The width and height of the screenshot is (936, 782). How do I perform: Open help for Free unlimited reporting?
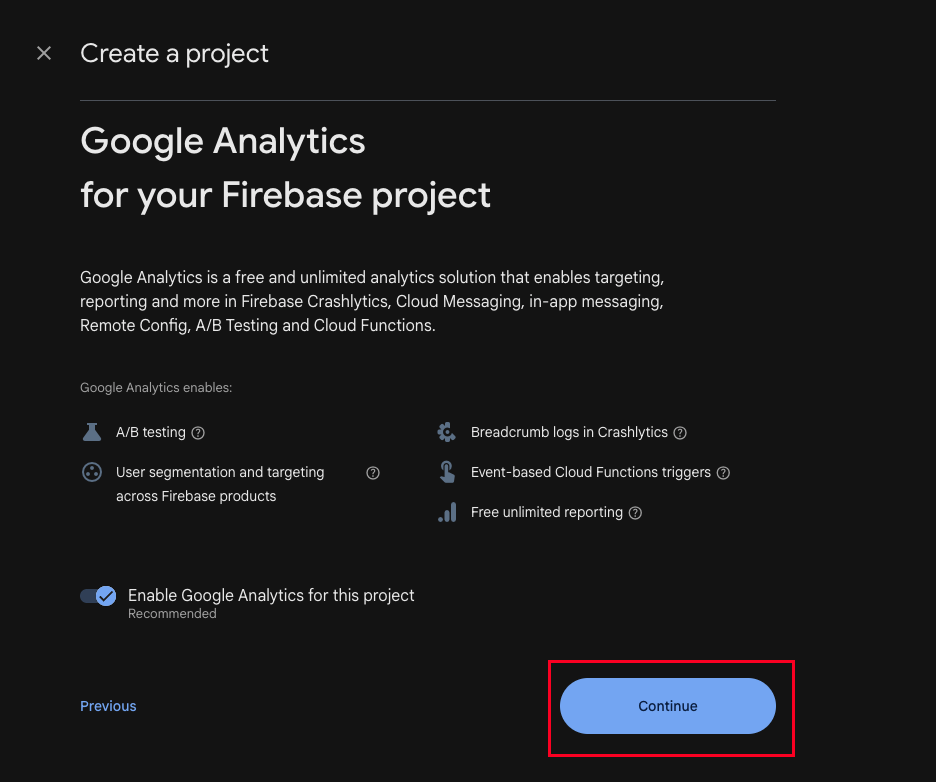(x=635, y=513)
